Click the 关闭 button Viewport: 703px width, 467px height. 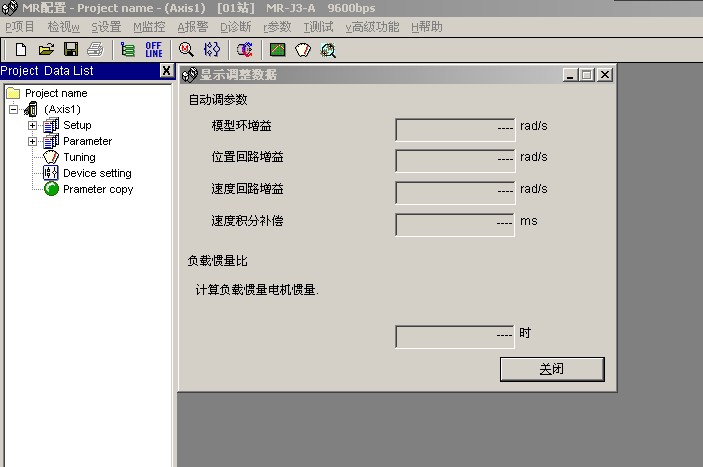click(x=552, y=369)
